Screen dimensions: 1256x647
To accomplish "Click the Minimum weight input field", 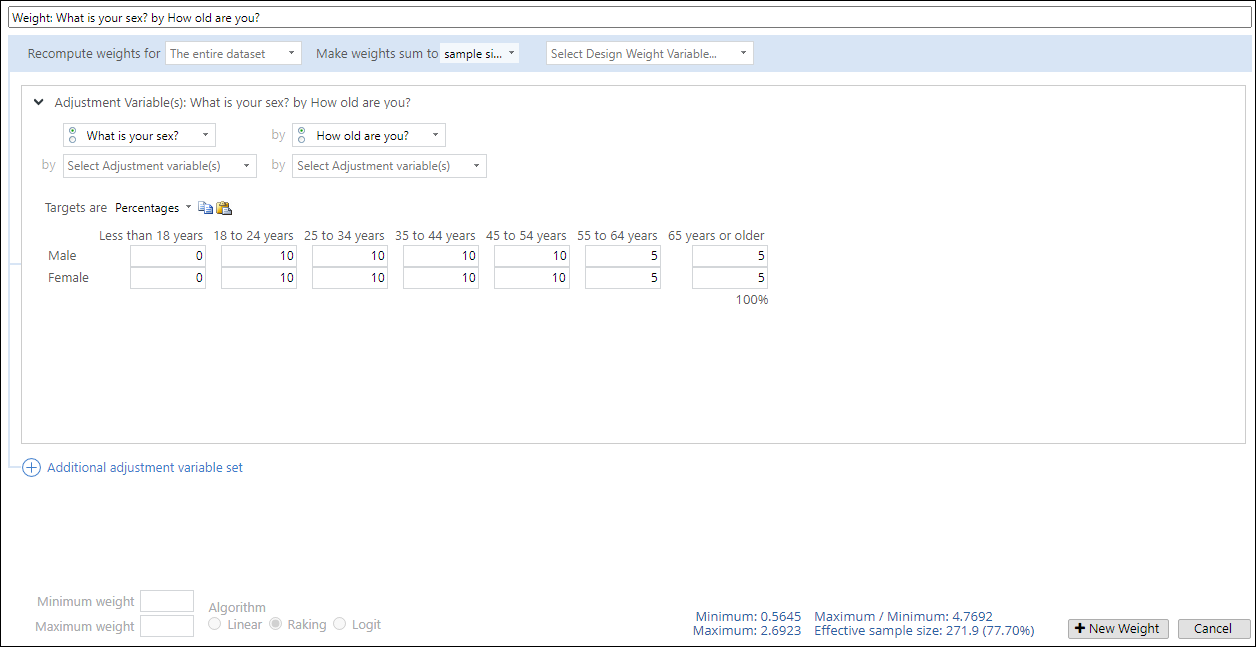I will [167, 601].
